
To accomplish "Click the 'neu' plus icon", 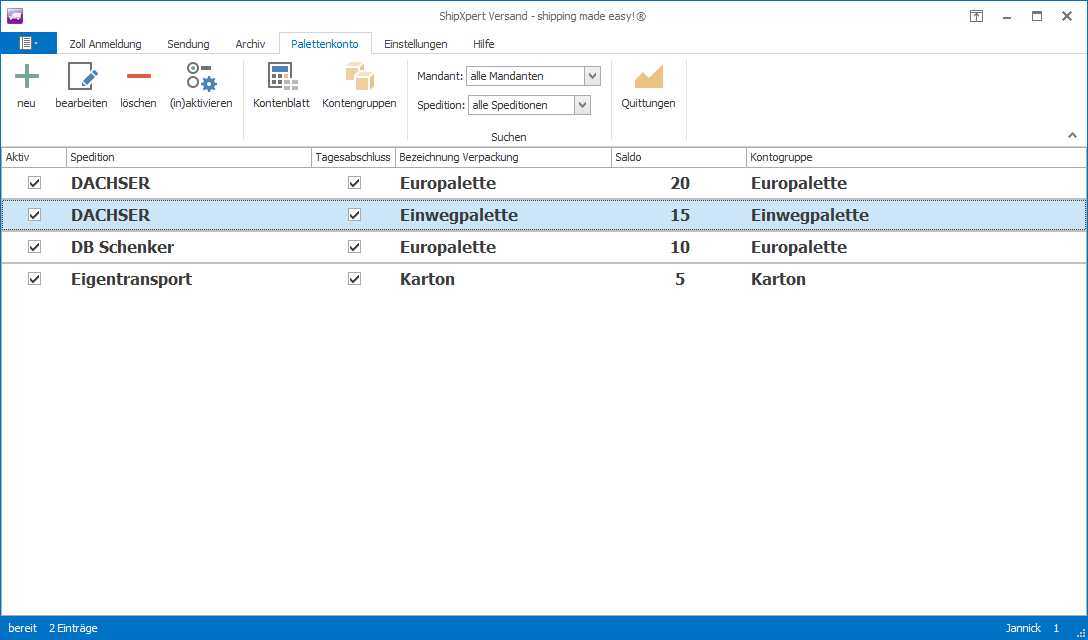I will pyautogui.click(x=26, y=77).
